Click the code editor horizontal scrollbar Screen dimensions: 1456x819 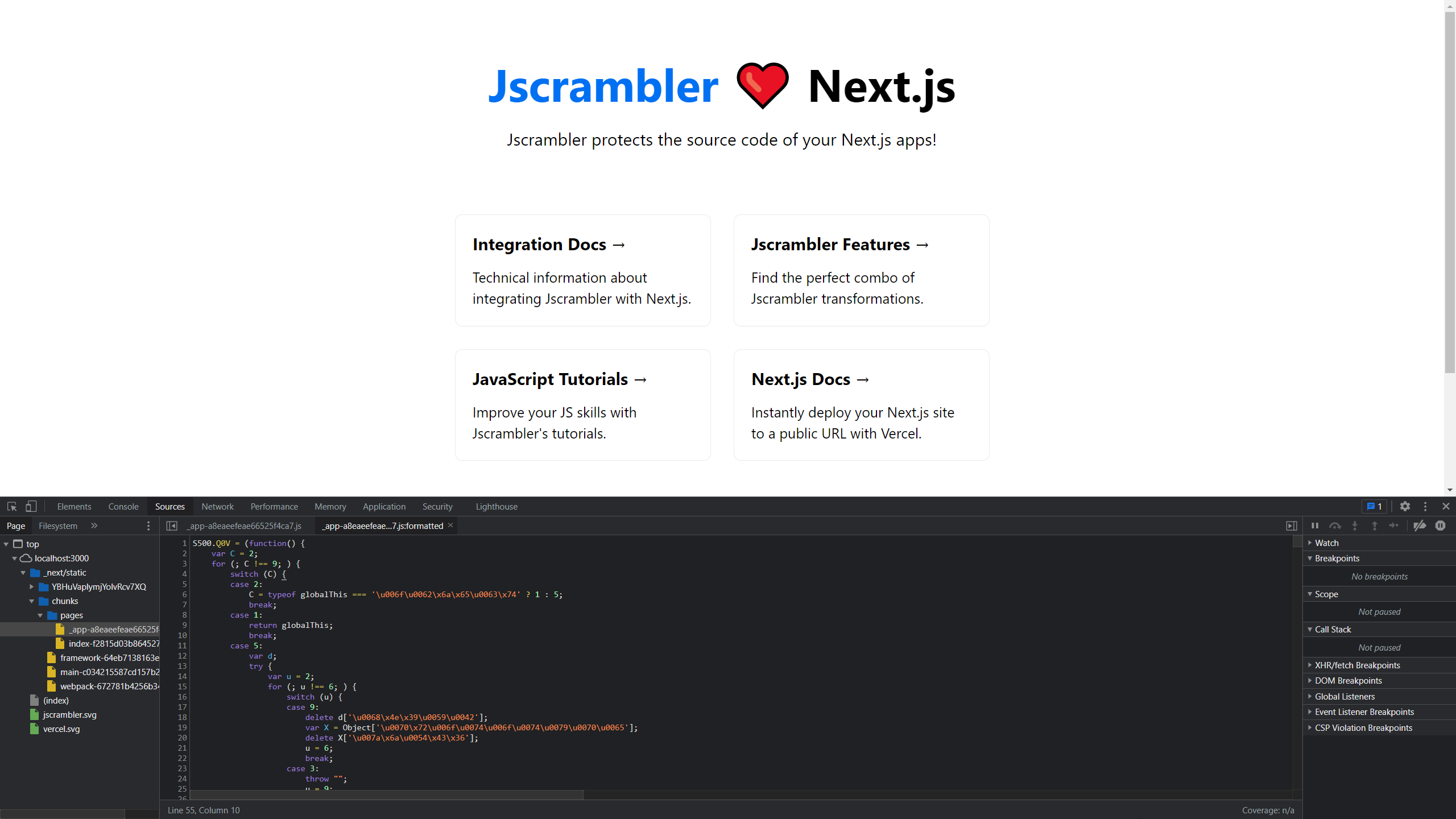pos(387,794)
